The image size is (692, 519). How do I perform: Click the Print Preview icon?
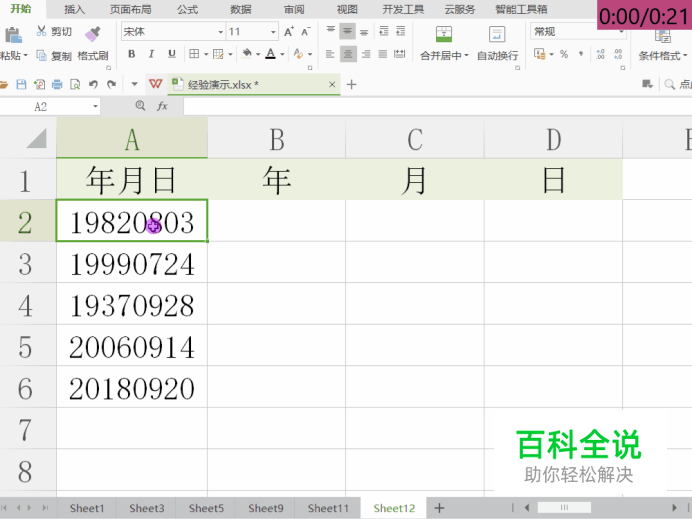click(75, 84)
